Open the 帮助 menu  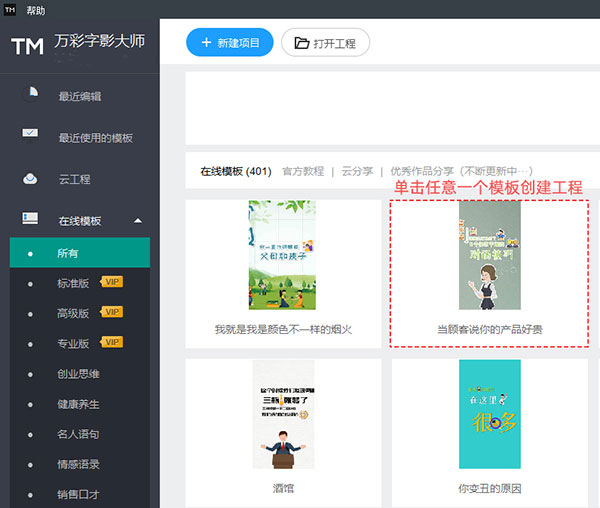pos(36,10)
